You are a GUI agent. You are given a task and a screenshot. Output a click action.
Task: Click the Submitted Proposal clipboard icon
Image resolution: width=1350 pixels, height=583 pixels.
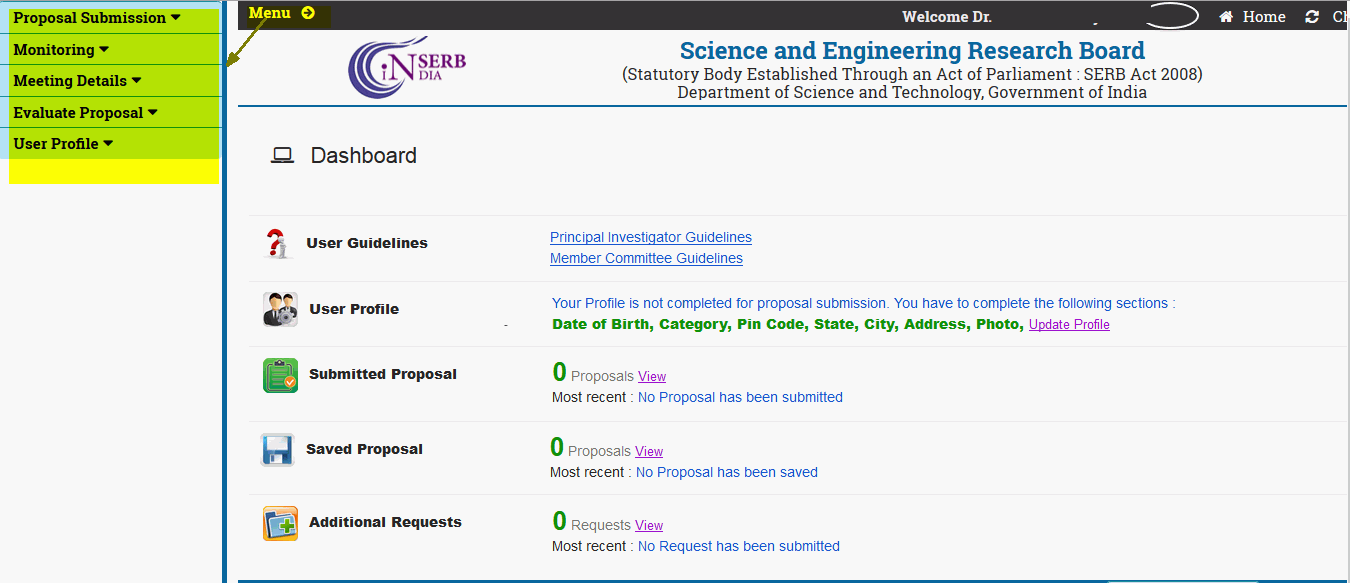tap(280, 375)
